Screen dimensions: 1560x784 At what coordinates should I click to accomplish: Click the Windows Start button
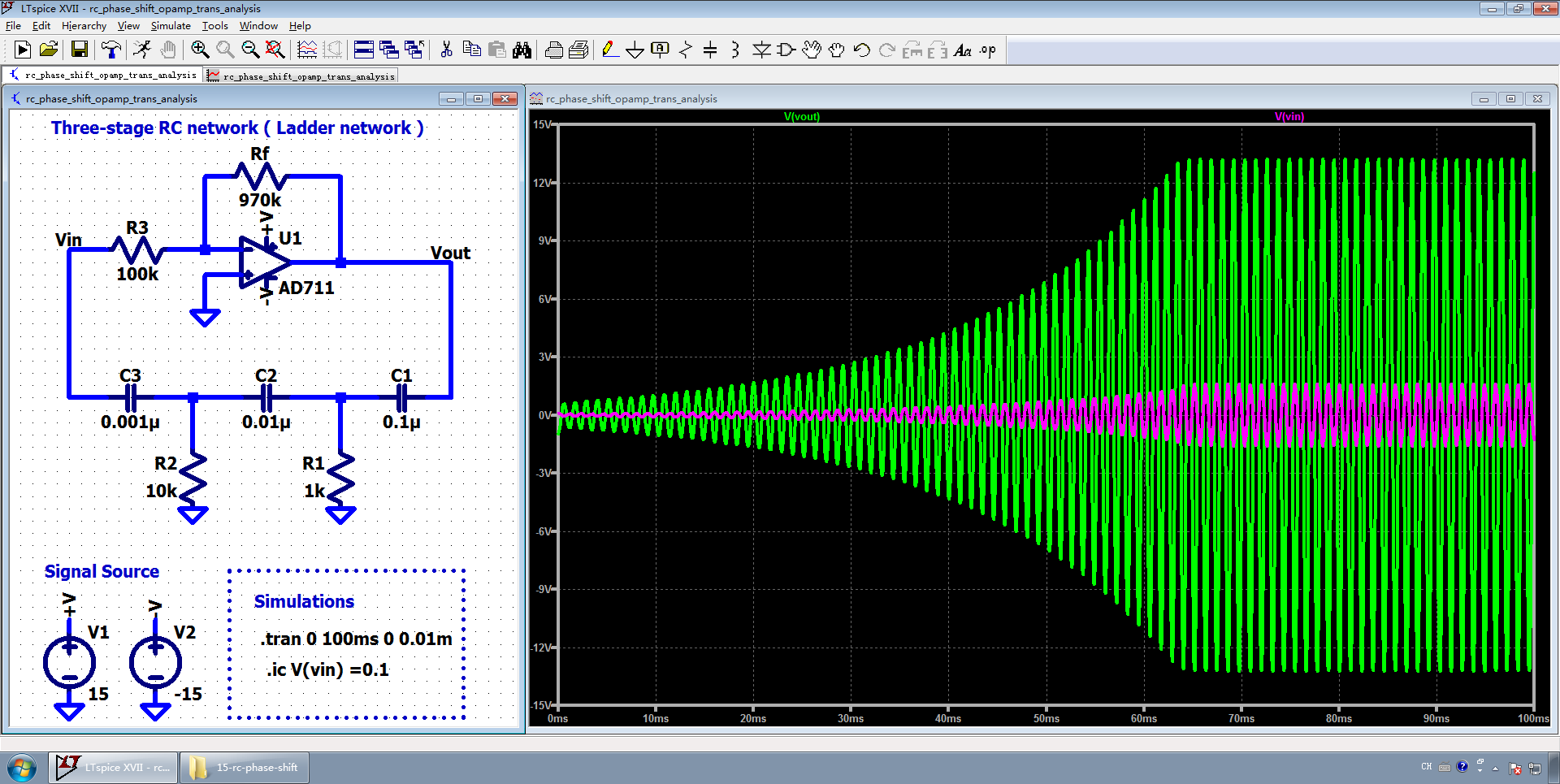coord(22,768)
